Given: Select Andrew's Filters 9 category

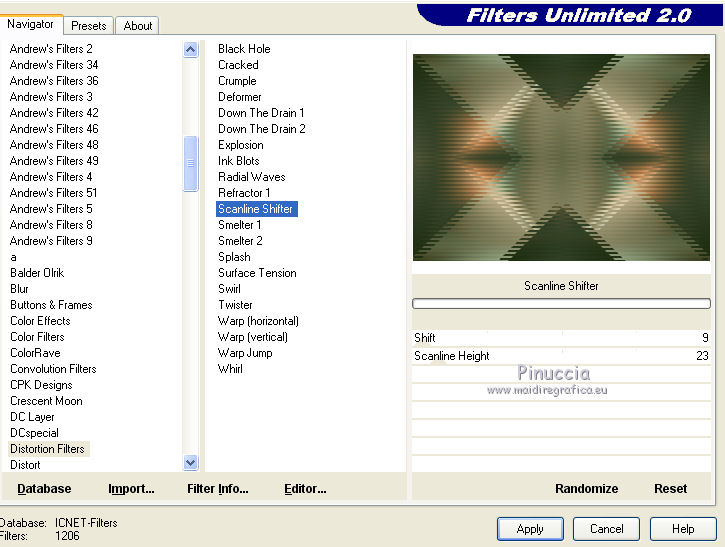Looking at the screenshot, I should 51,241.
